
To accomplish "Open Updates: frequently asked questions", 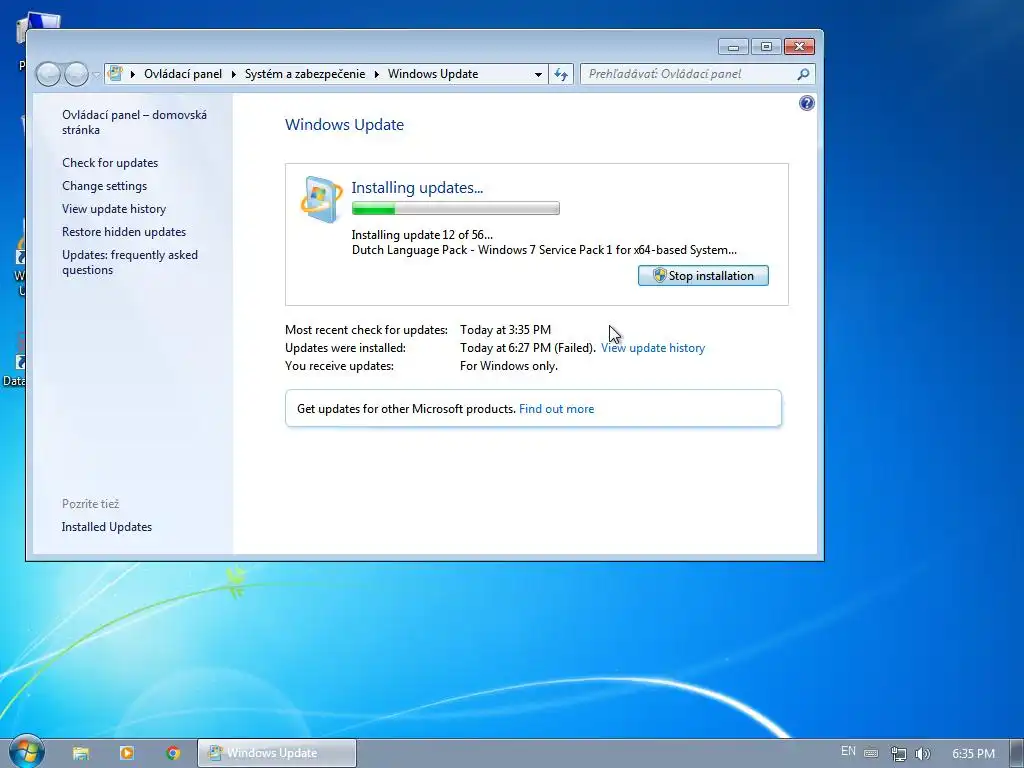I will (x=130, y=262).
